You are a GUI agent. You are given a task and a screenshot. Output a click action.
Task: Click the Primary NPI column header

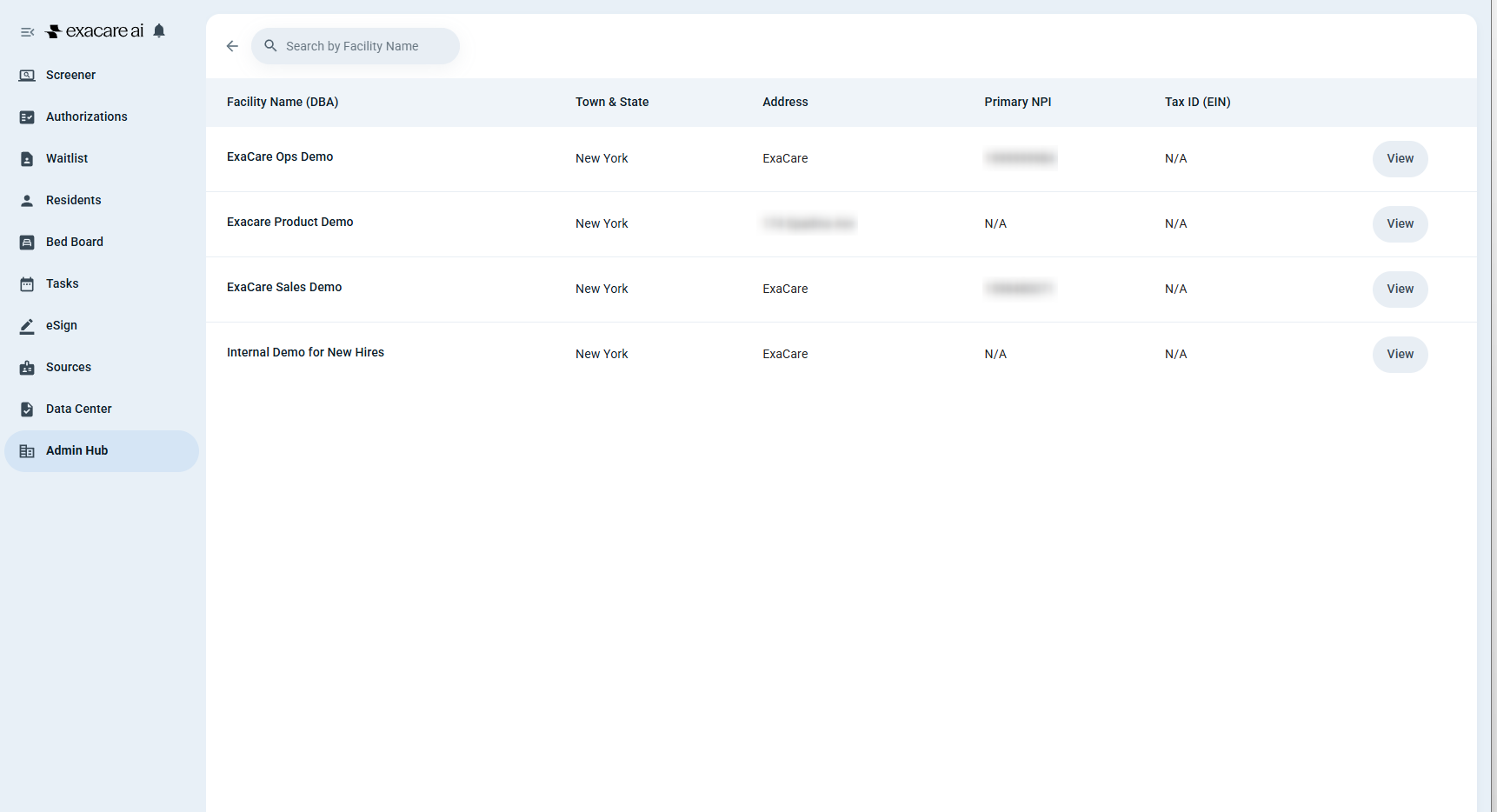[x=1018, y=102]
